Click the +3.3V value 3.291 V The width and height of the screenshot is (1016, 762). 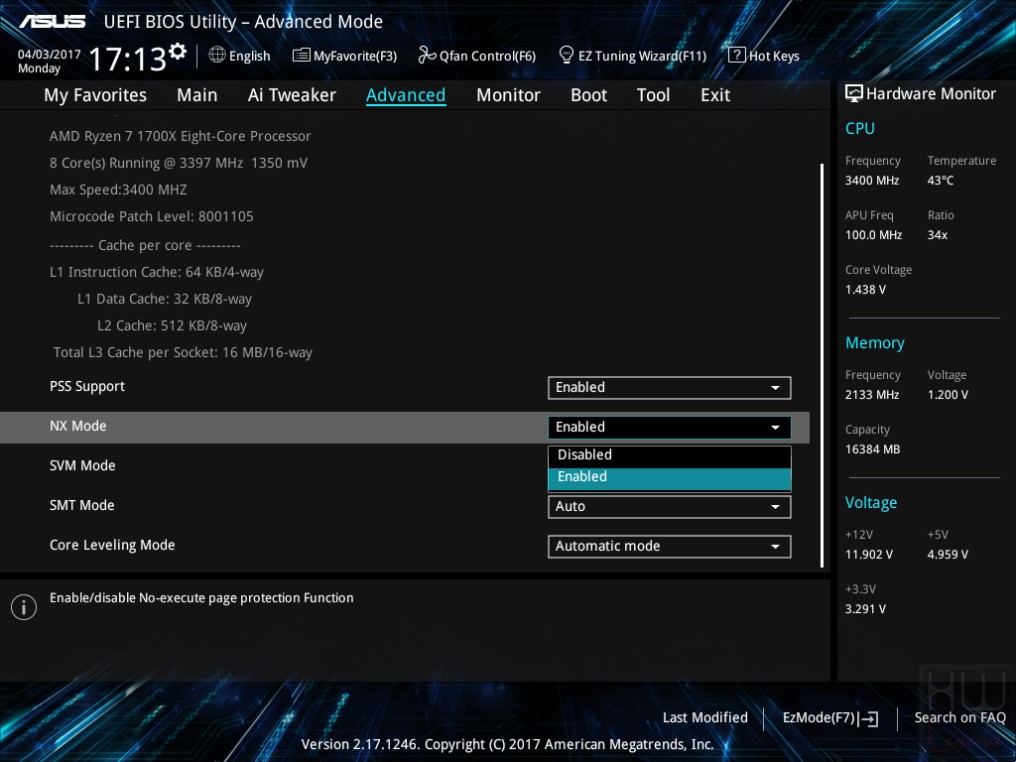tap(865, 608)
